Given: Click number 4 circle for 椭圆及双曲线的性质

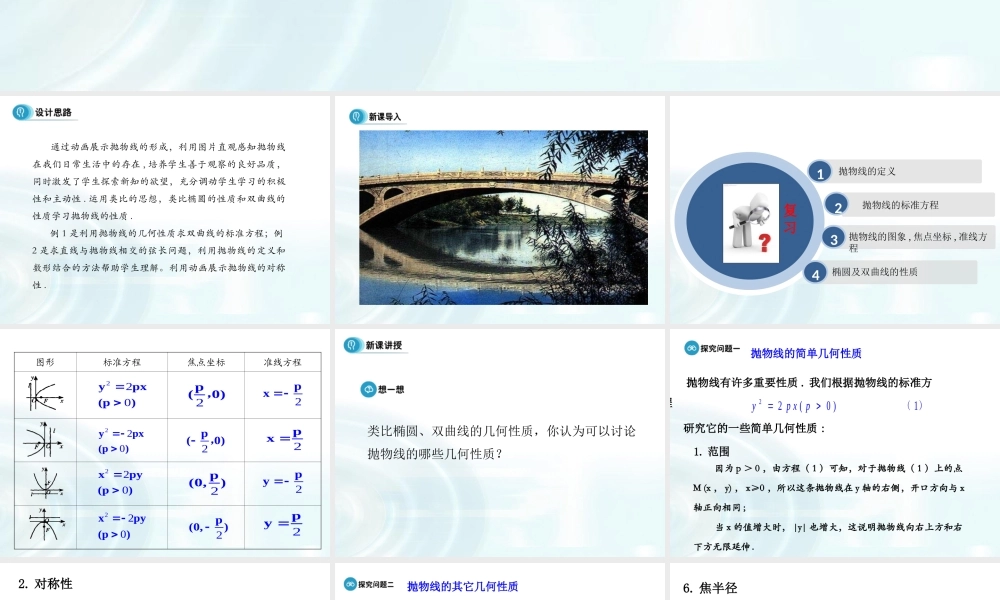Looking at the screenshot, I should coord(815,273).
